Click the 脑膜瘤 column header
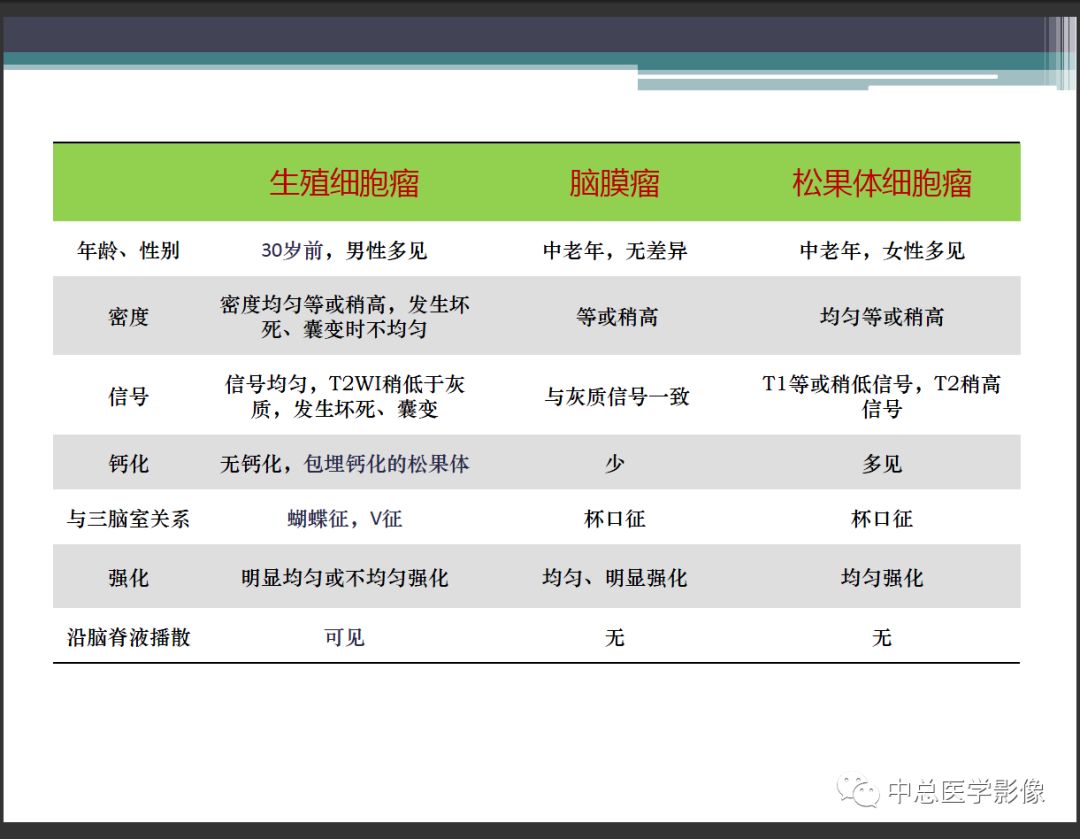Screen dimensions: 1080x839 click(x=614, y=183)
